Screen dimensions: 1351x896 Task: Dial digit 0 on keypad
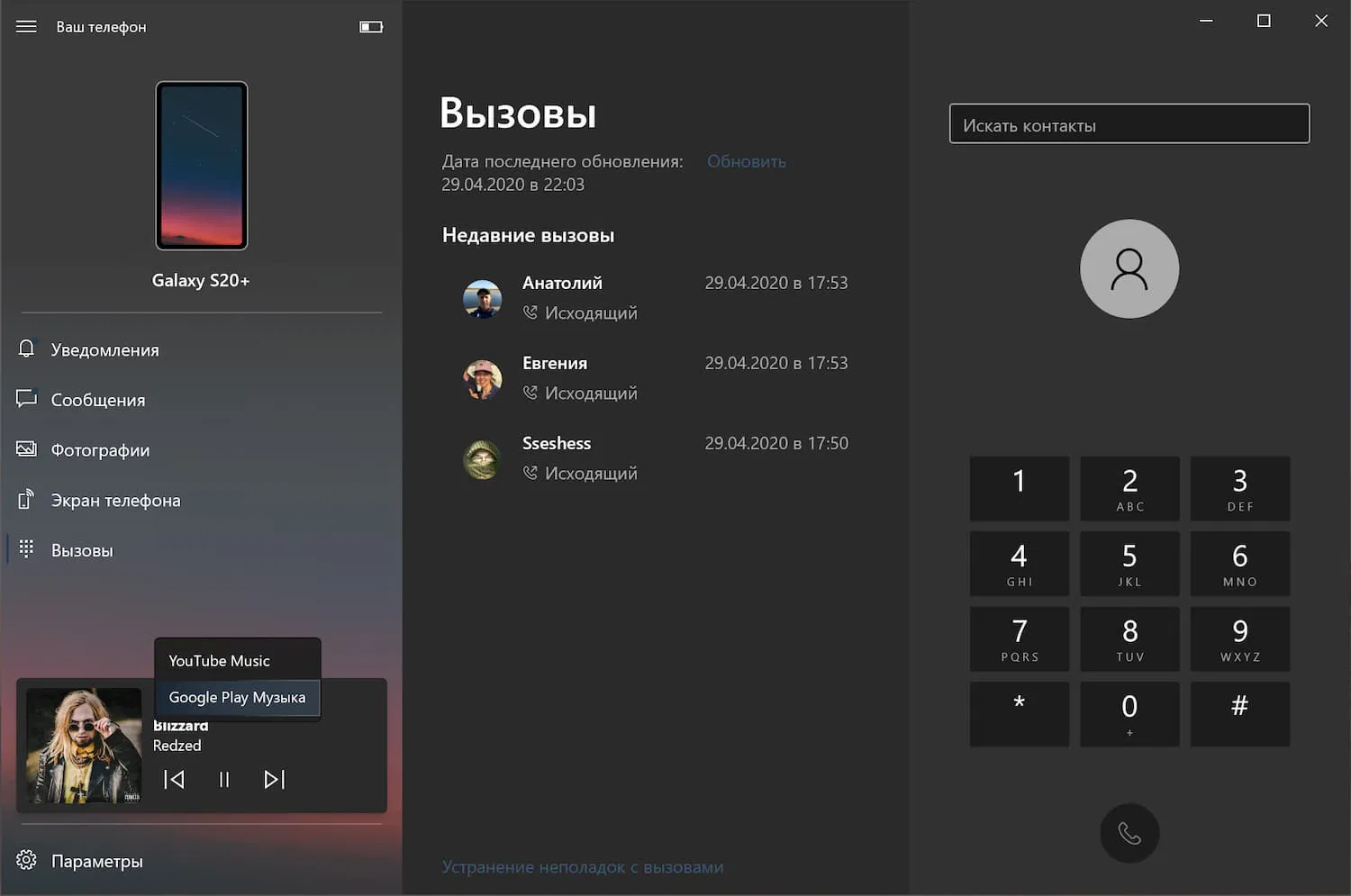click(1129, 714)
